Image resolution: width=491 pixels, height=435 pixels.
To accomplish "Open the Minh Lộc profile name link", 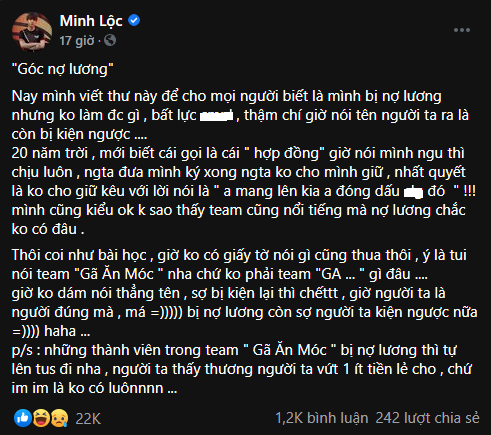I will point(91,21).
